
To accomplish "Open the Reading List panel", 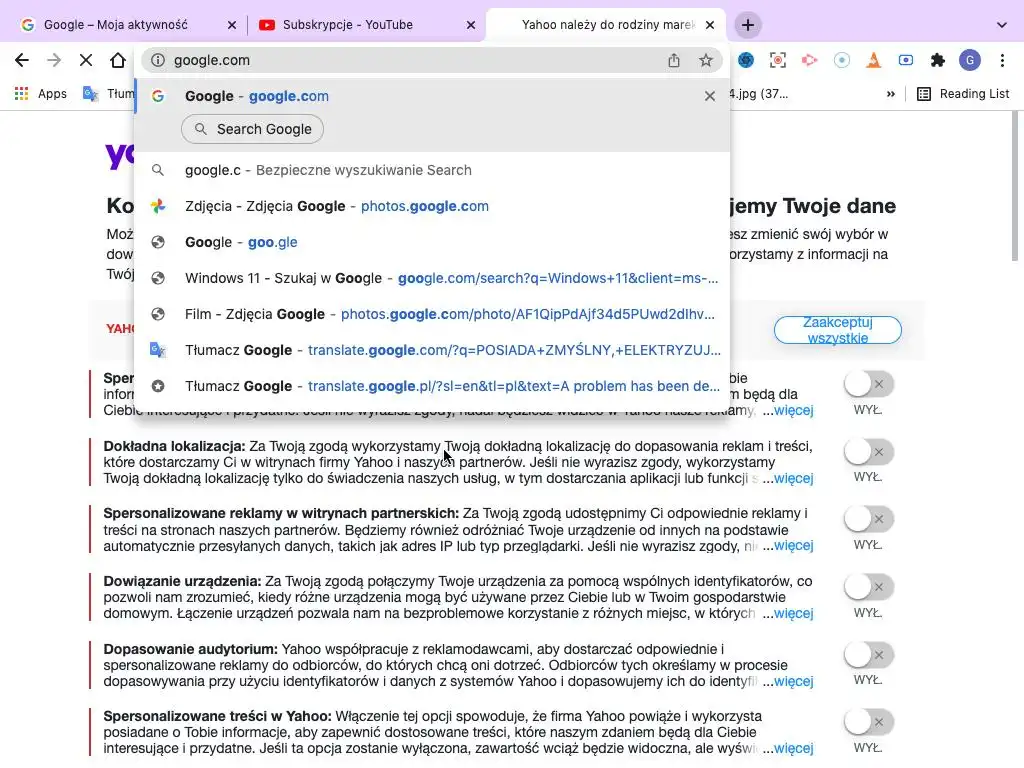I will pos(963,94).
